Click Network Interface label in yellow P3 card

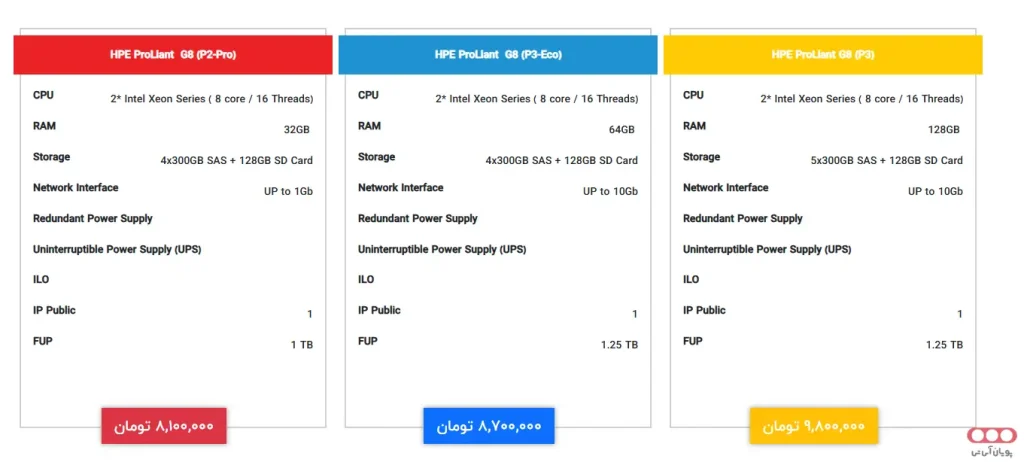pyautogui.click(x=726, y=188)
